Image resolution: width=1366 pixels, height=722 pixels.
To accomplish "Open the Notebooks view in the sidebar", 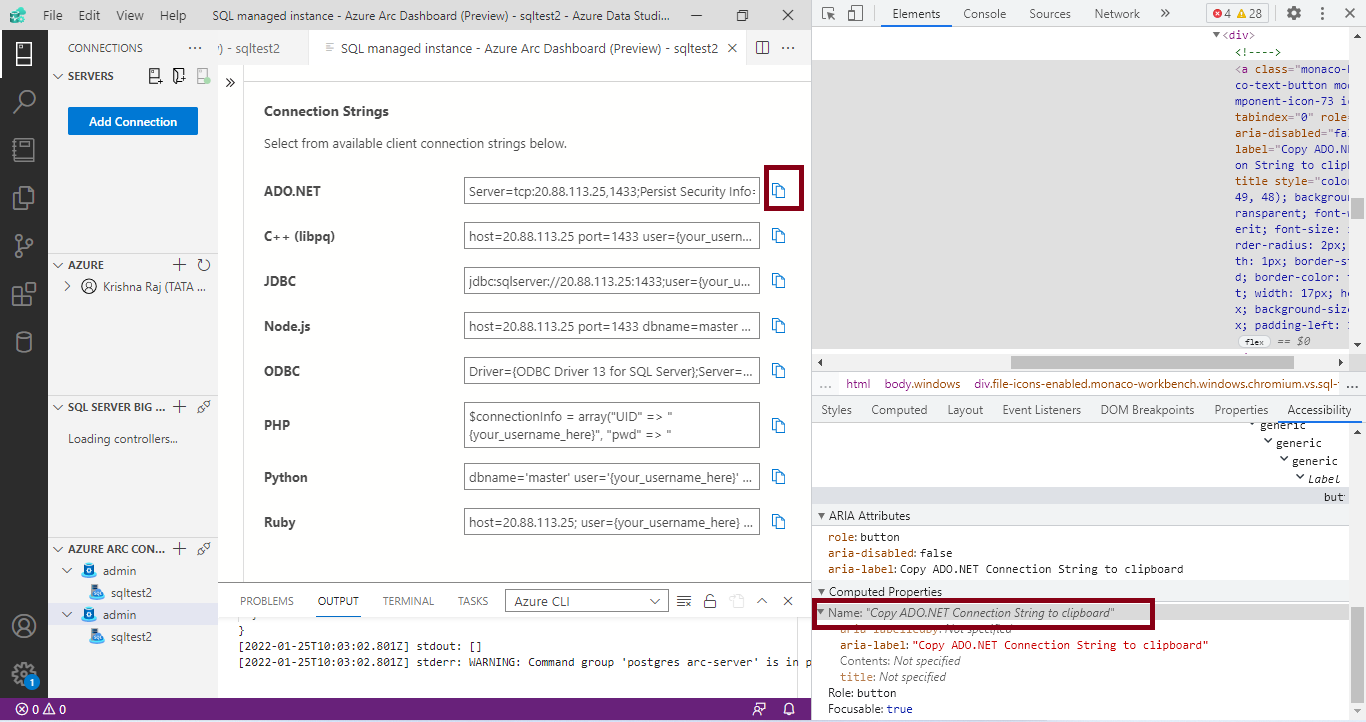I will click(x=24, y=149).
